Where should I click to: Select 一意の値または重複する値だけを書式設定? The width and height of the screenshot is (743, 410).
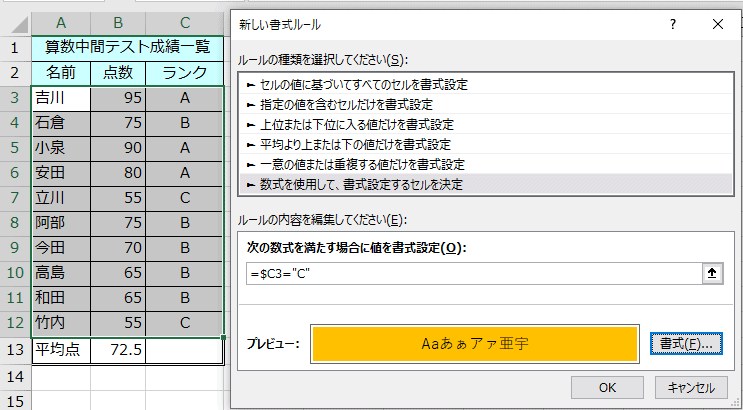[355, 164]
